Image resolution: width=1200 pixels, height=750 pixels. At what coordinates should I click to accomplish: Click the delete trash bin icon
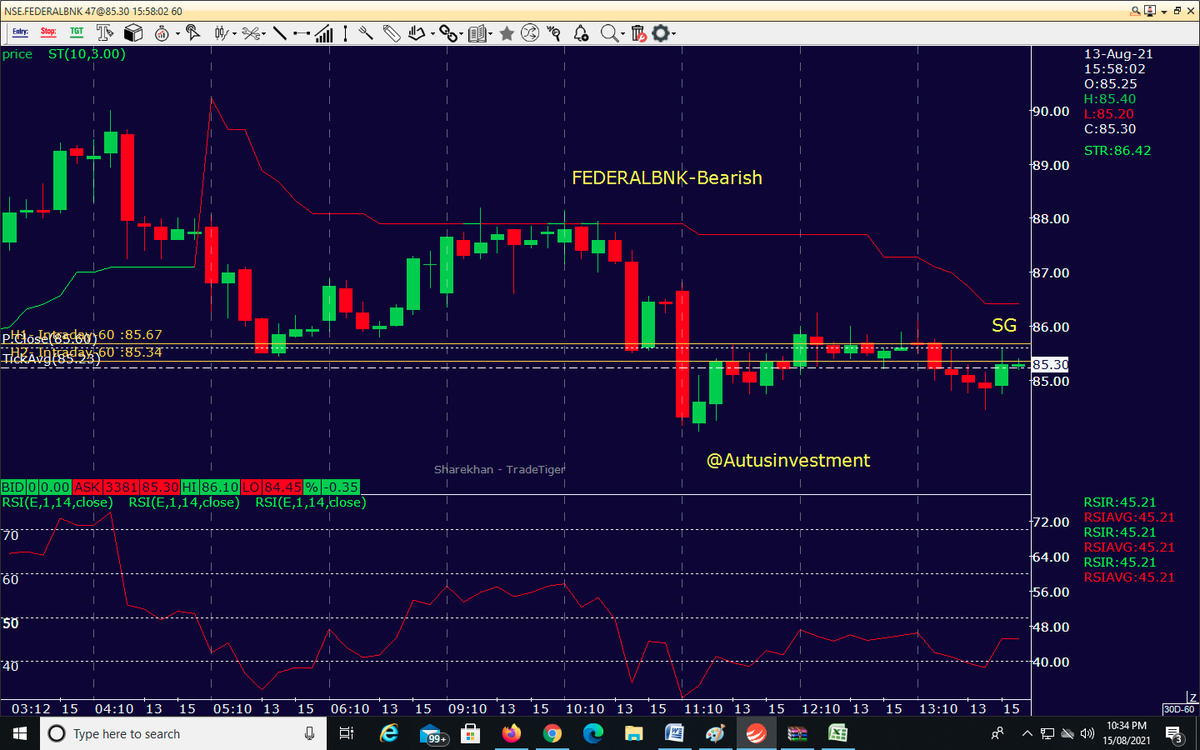tap(638, 33)
